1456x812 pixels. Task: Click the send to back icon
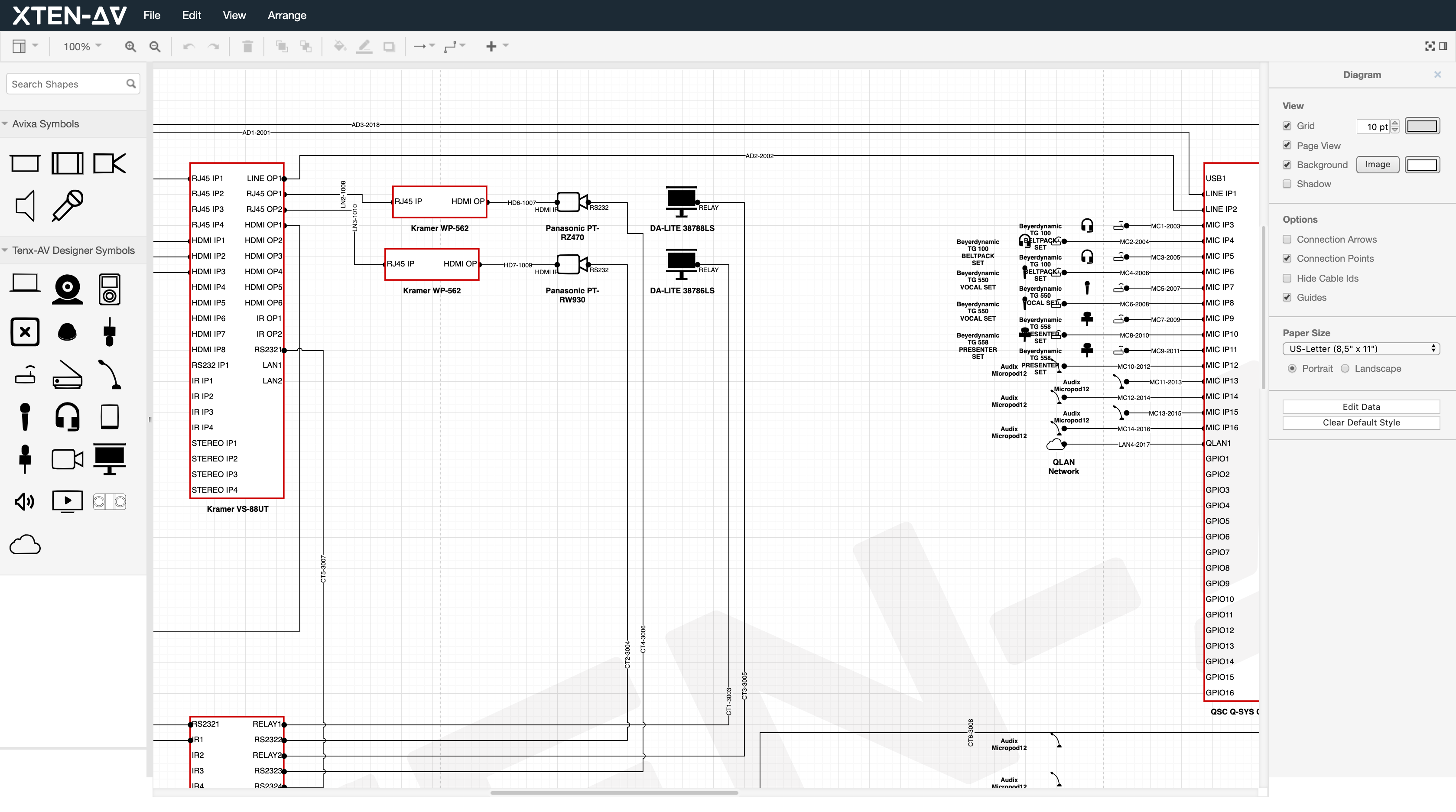pos(306,46)
